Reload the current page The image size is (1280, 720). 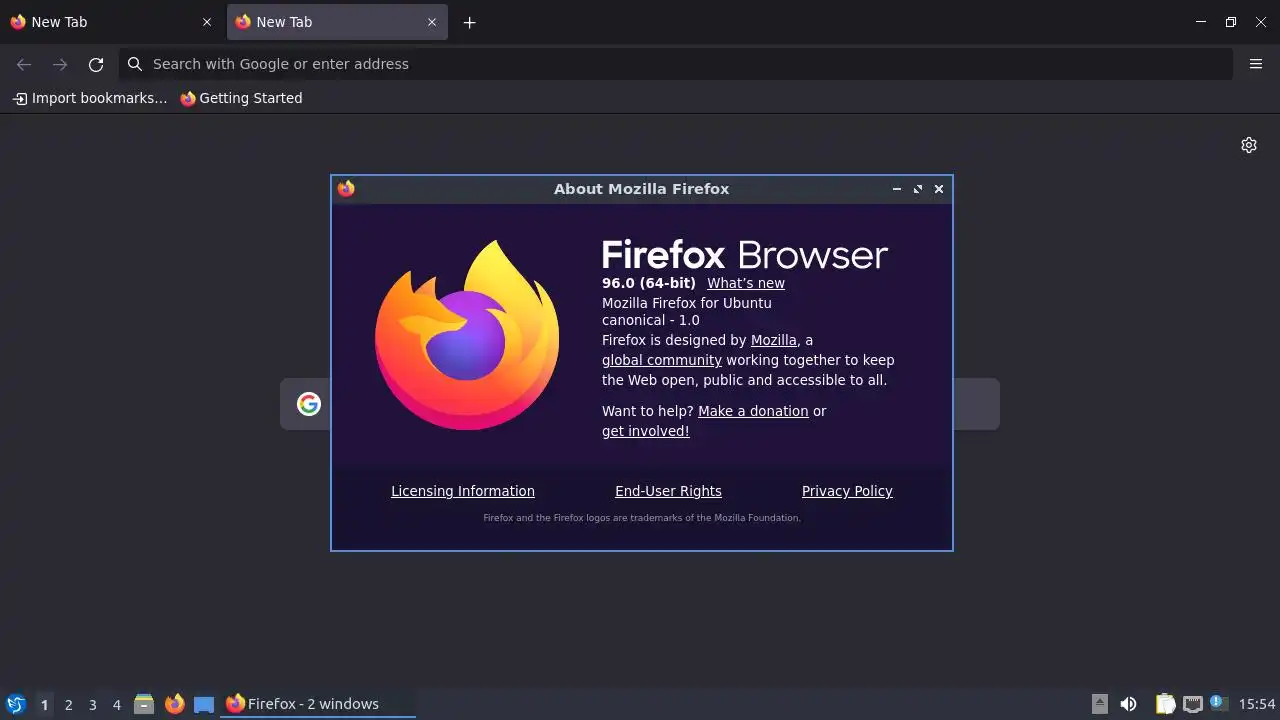point(96,64)
